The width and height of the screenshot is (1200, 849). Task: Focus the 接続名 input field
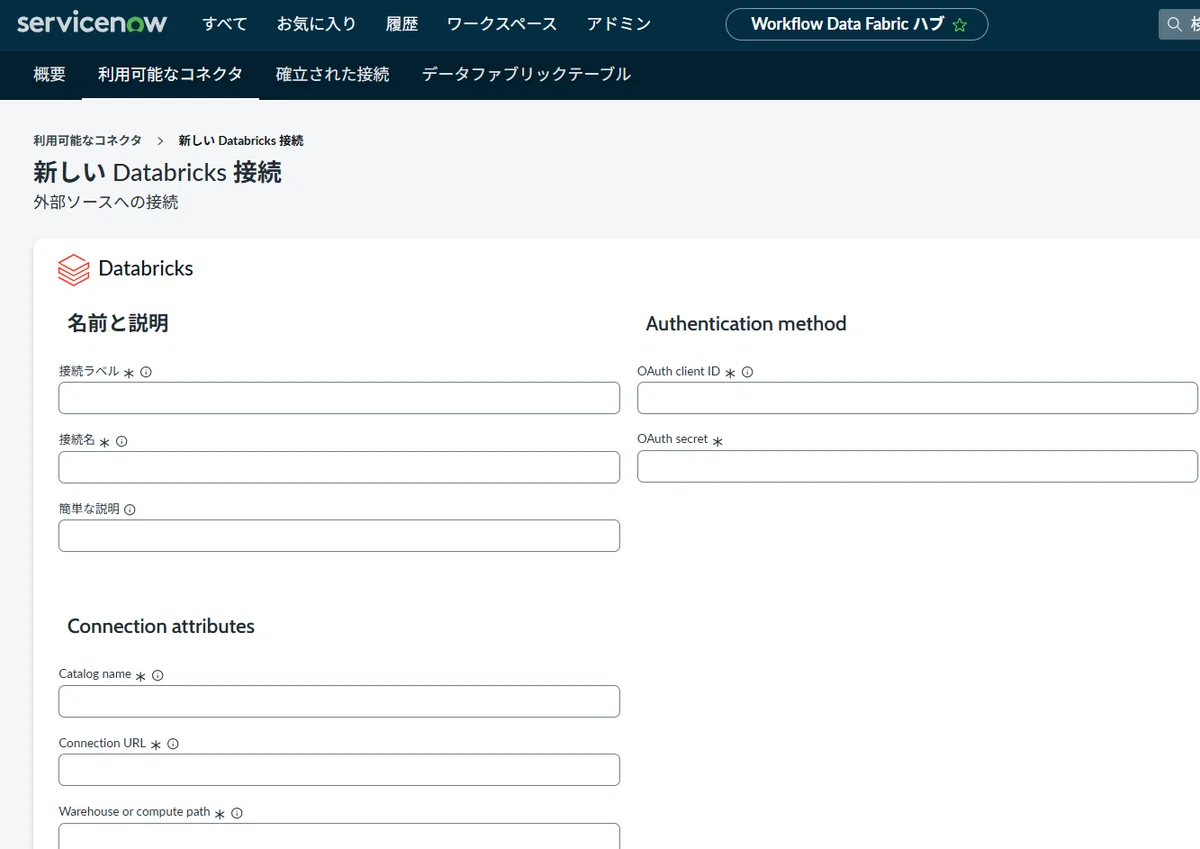tap(339, 467)
